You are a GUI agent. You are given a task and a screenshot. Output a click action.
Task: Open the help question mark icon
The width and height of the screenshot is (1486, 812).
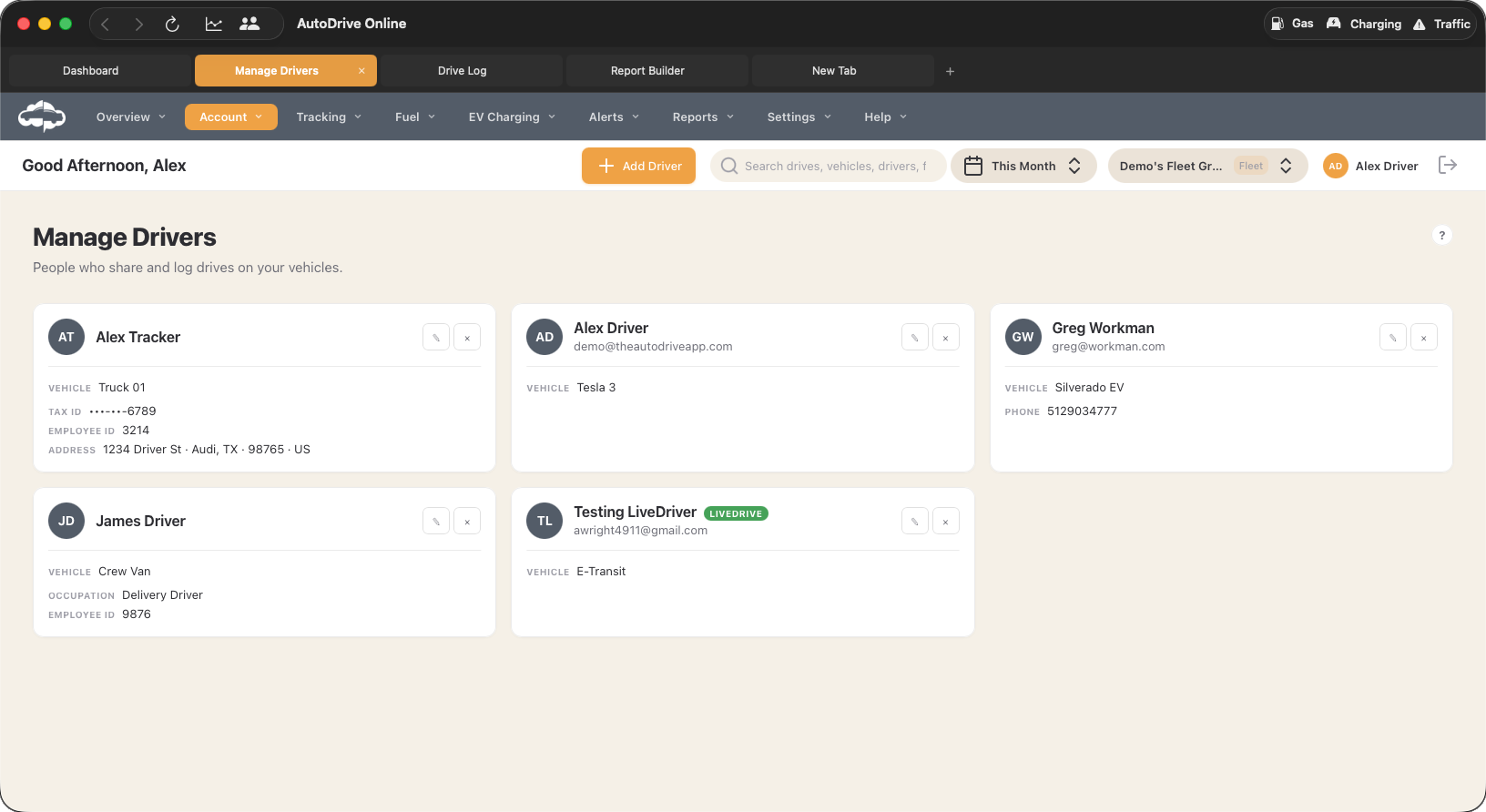tap(1441, 236)
